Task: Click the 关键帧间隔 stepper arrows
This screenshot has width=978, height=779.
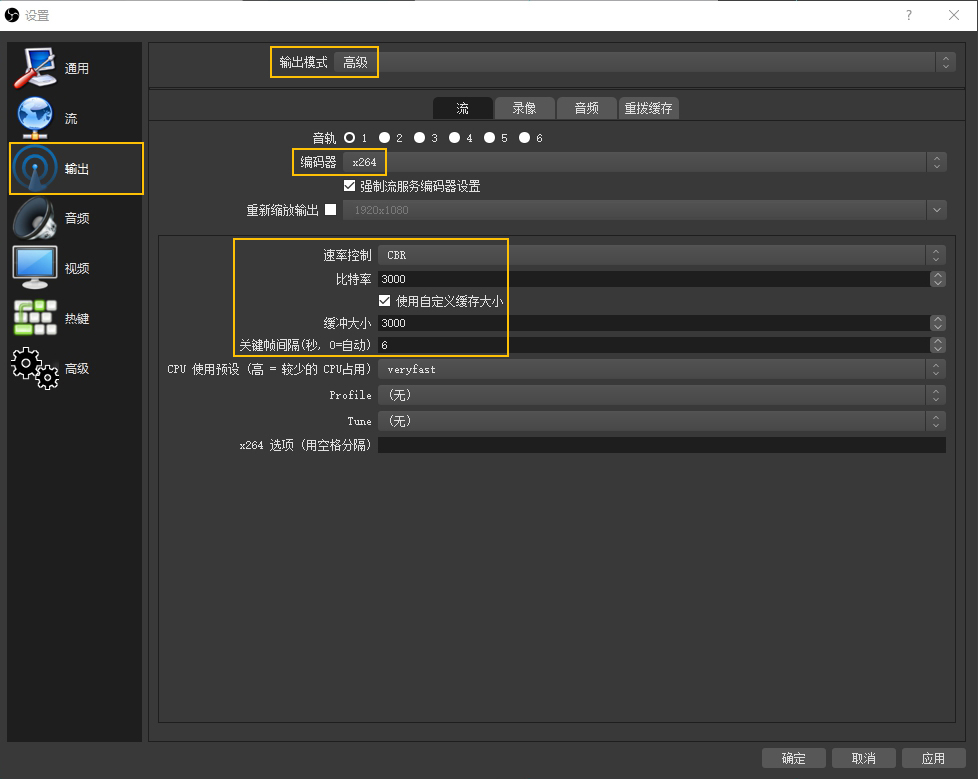Action: tap(937, 345)
